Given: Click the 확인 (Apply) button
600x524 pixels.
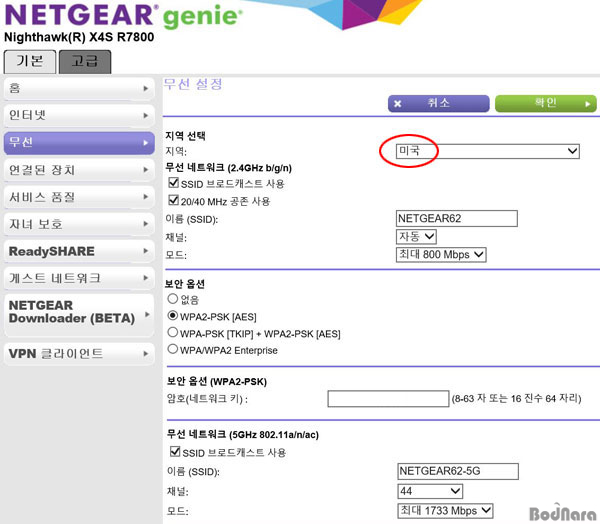Looking at the screenshot, I should [x=546, y=104].
